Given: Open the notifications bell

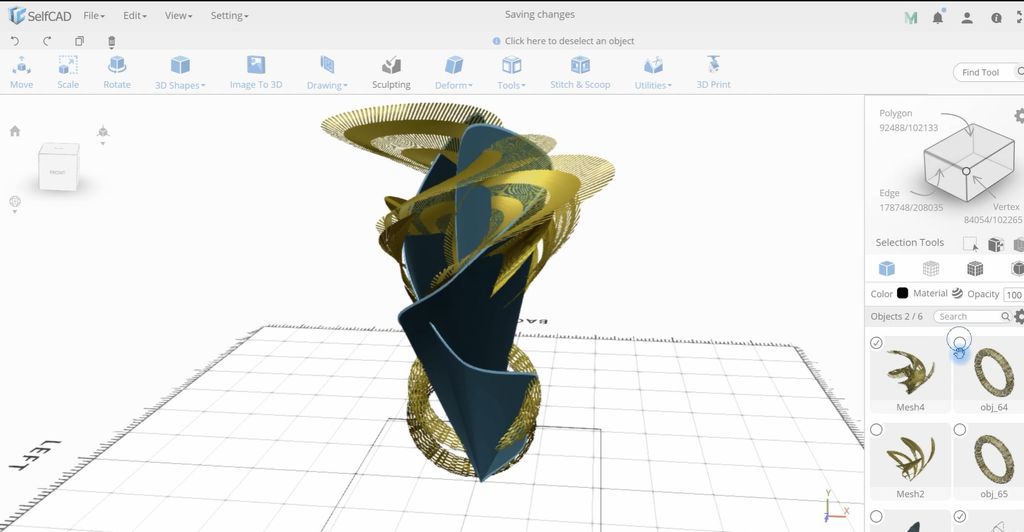Looking at the screenshot, I should (x=938, y=18).
